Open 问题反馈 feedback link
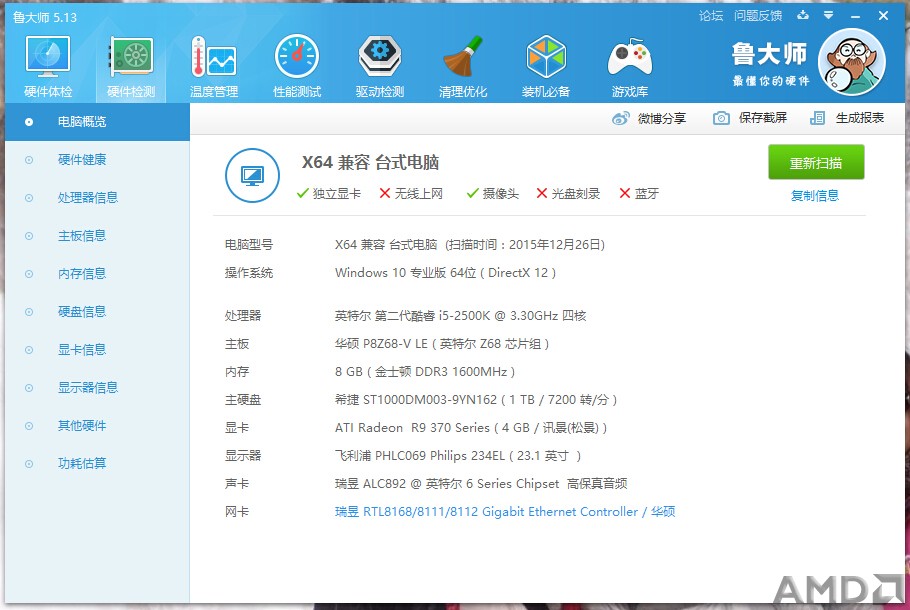910x610 pixels. (758, 16)
